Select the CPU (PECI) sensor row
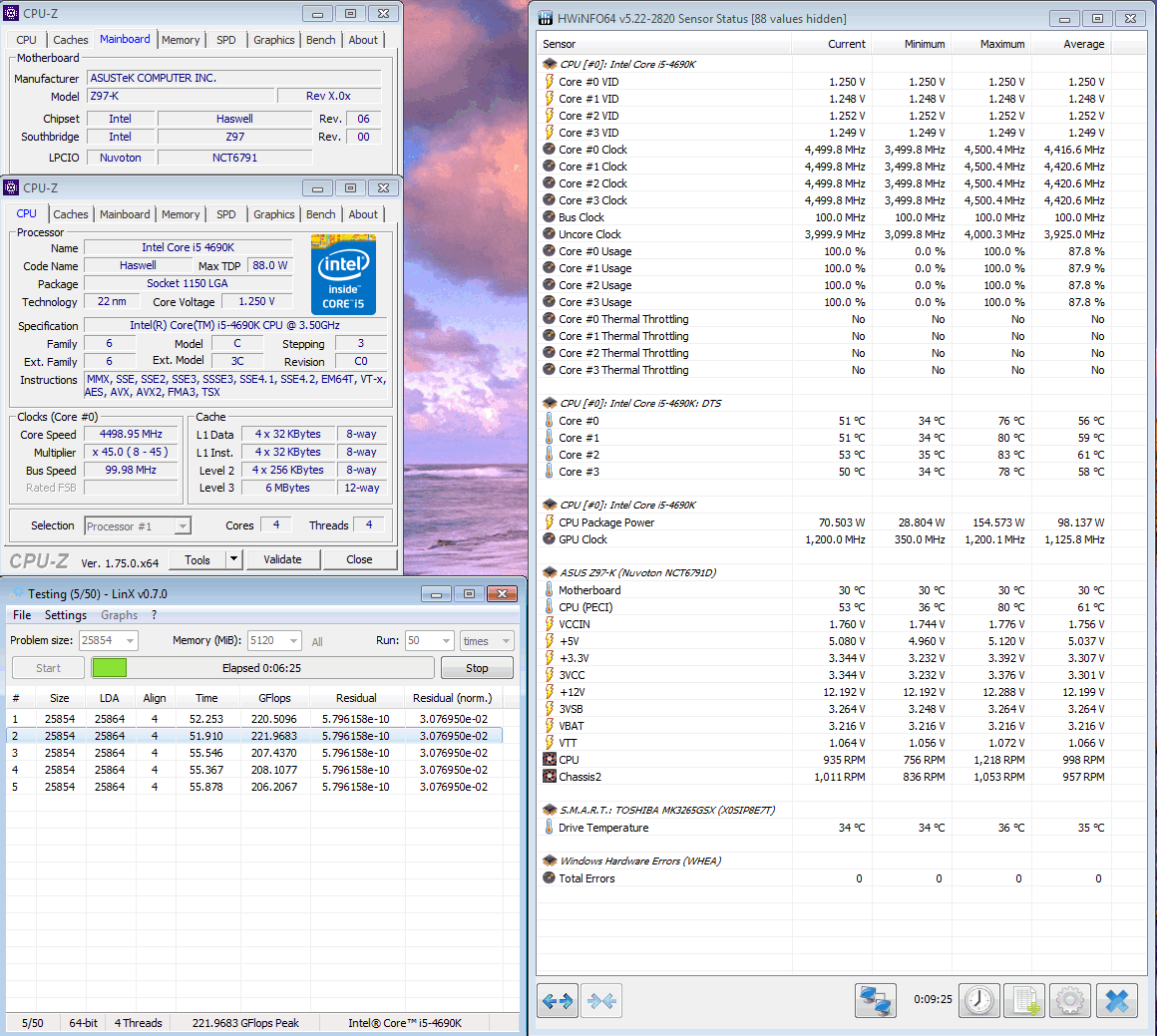 point(824,607)
